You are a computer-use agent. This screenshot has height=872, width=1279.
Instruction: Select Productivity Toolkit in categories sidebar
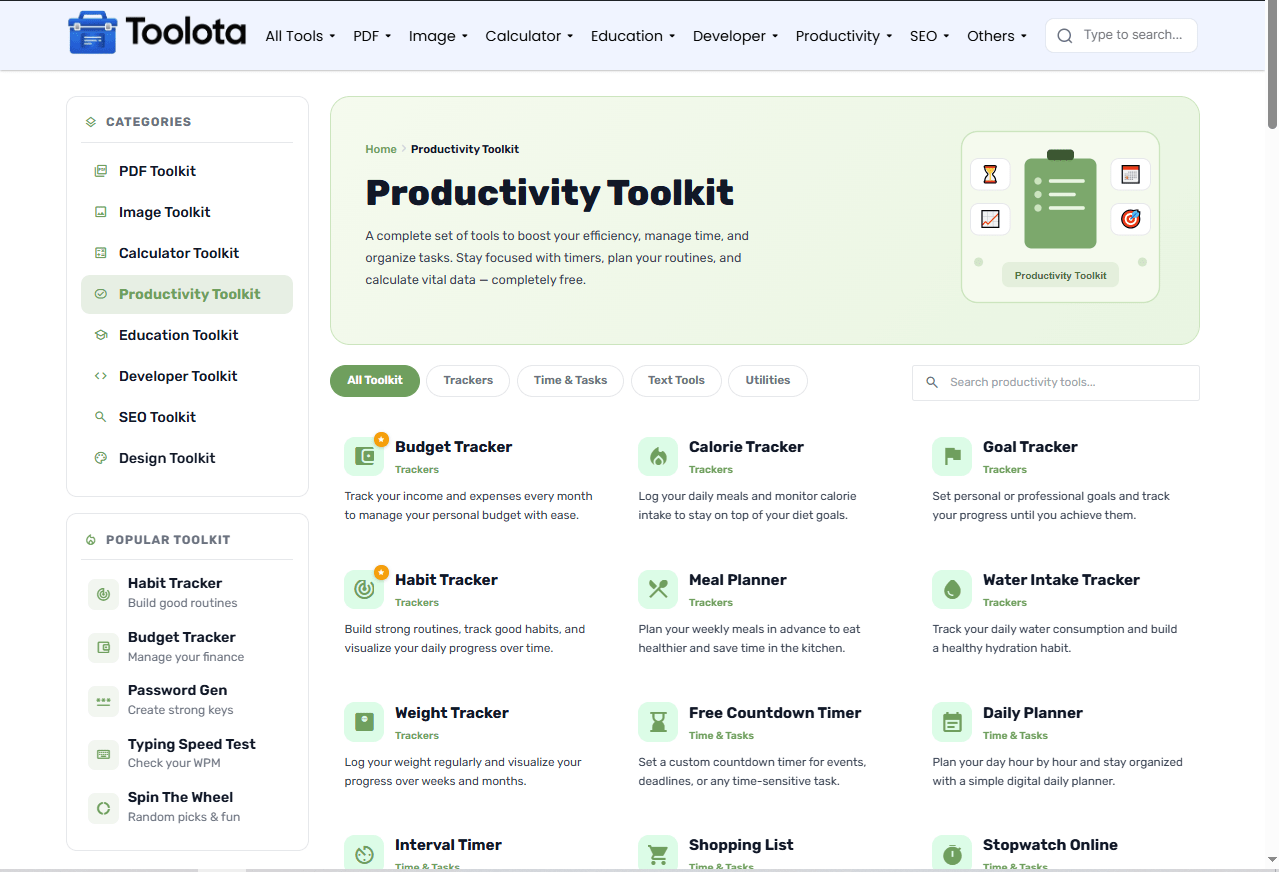(x=187, y=294)
